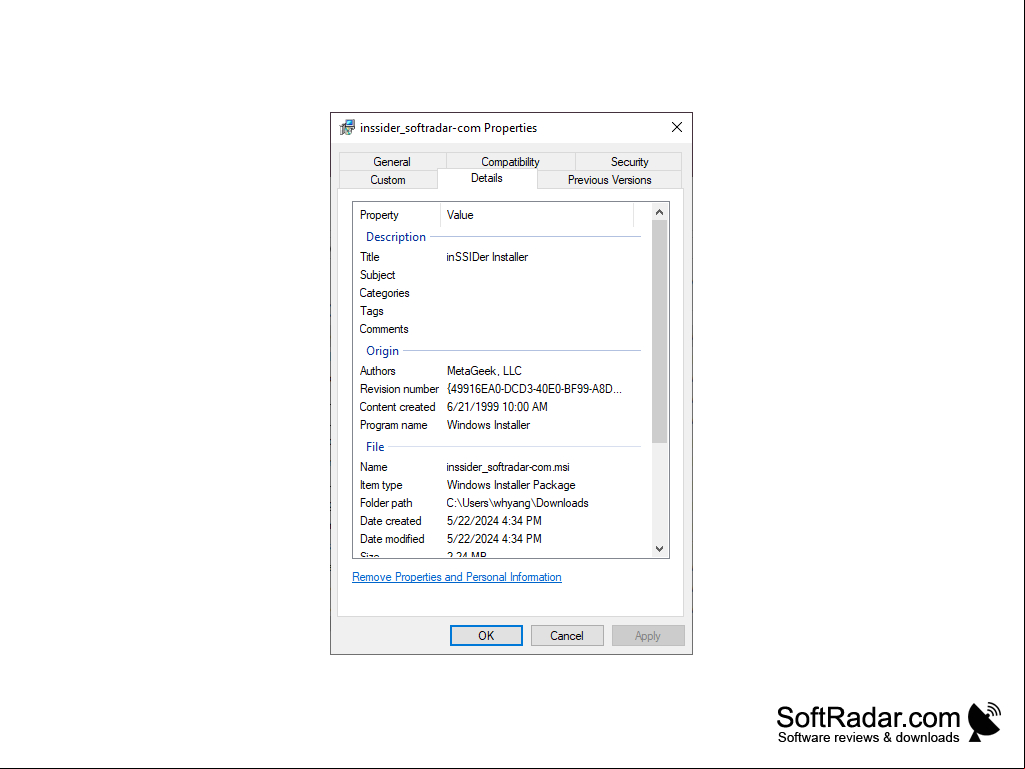
Task: Click the Folder path property label
Action: (x=386, y=503)
